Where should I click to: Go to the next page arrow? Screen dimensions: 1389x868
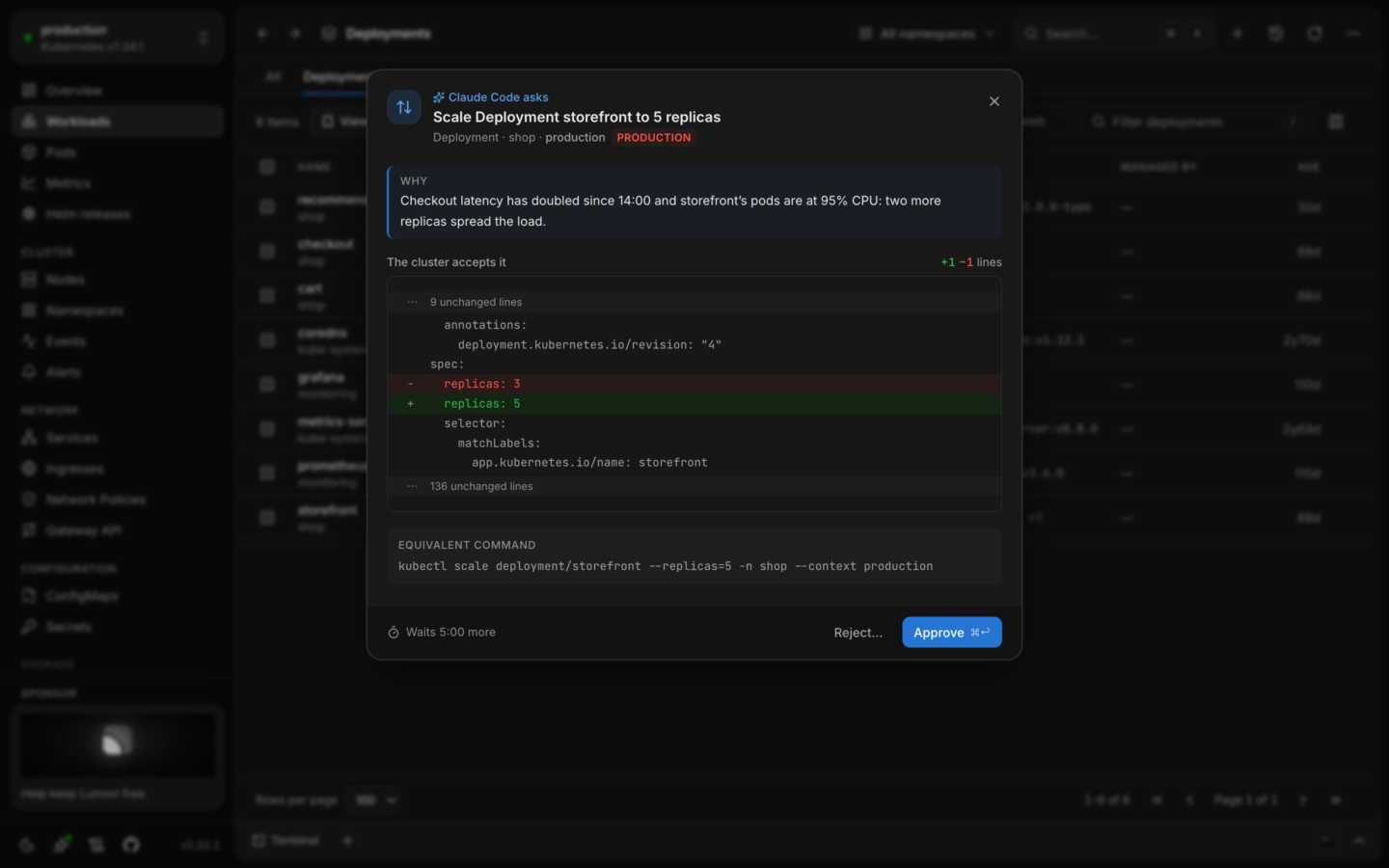(x=1303, y=800)
